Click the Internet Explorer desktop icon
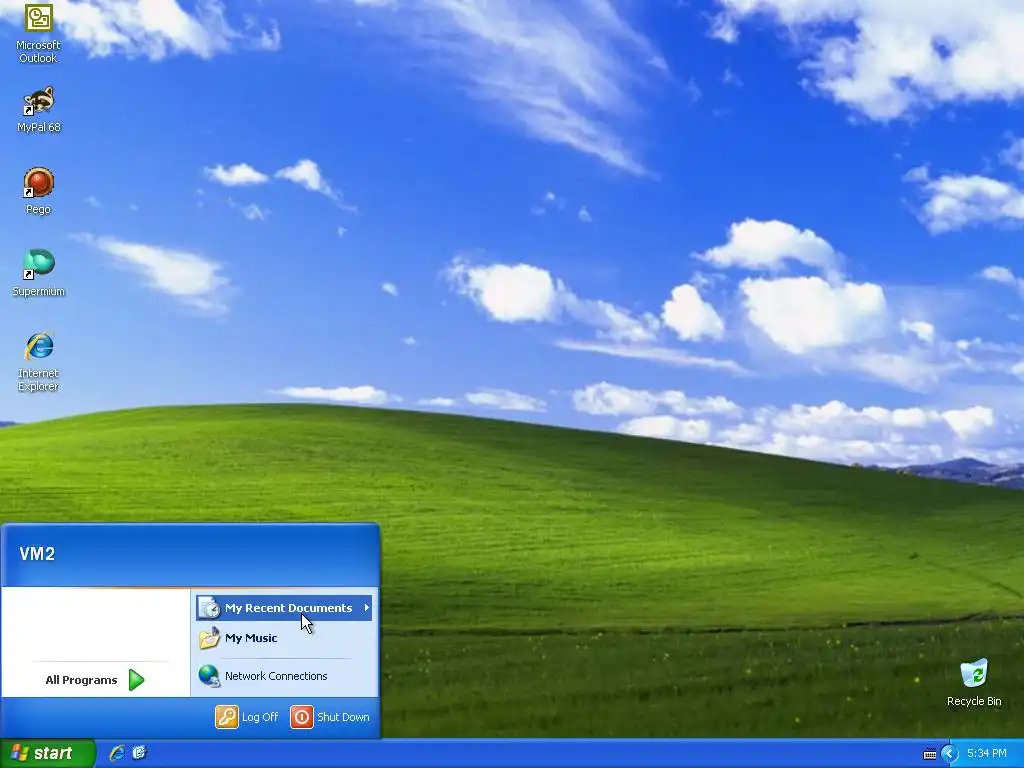 (38, 361)
